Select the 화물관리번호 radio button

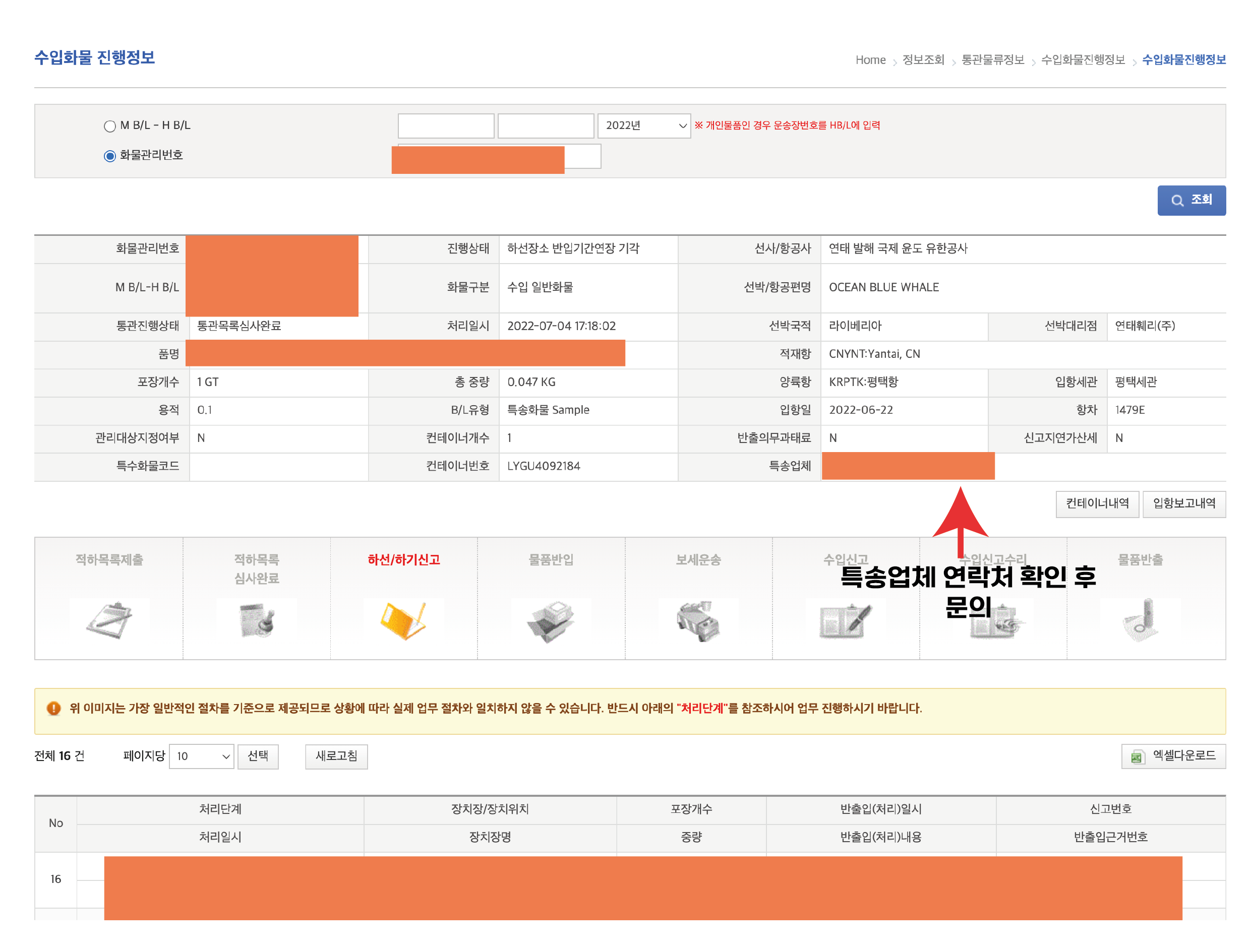110,156
